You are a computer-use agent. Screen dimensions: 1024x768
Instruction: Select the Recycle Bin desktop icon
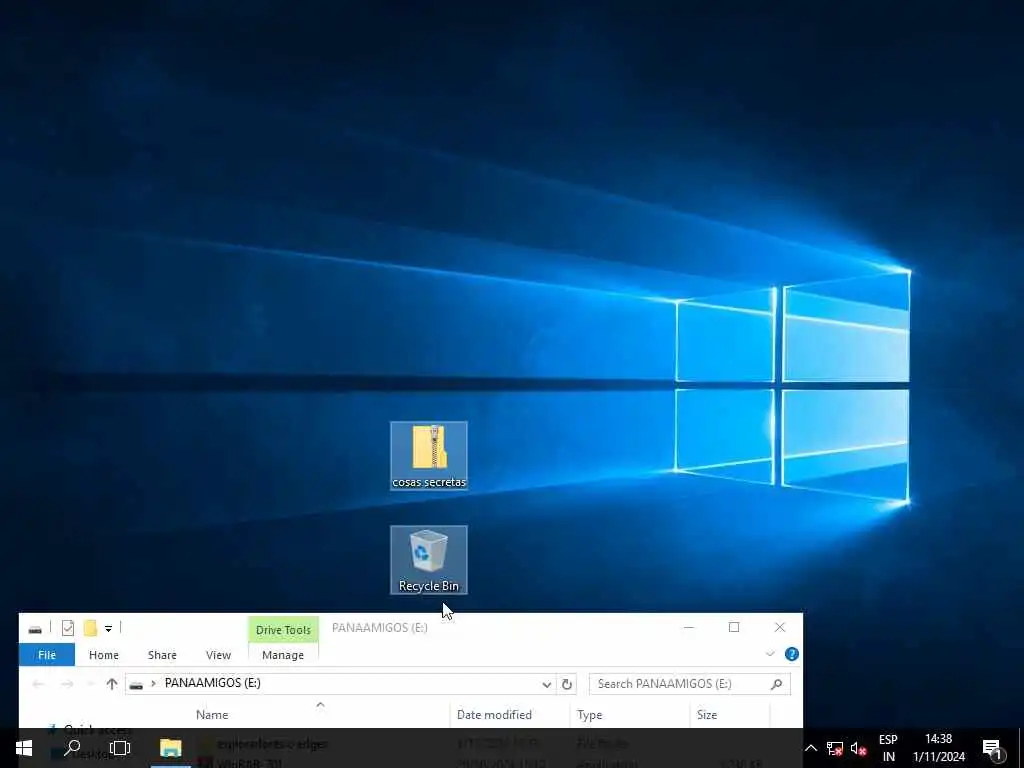tap(428, 560)
